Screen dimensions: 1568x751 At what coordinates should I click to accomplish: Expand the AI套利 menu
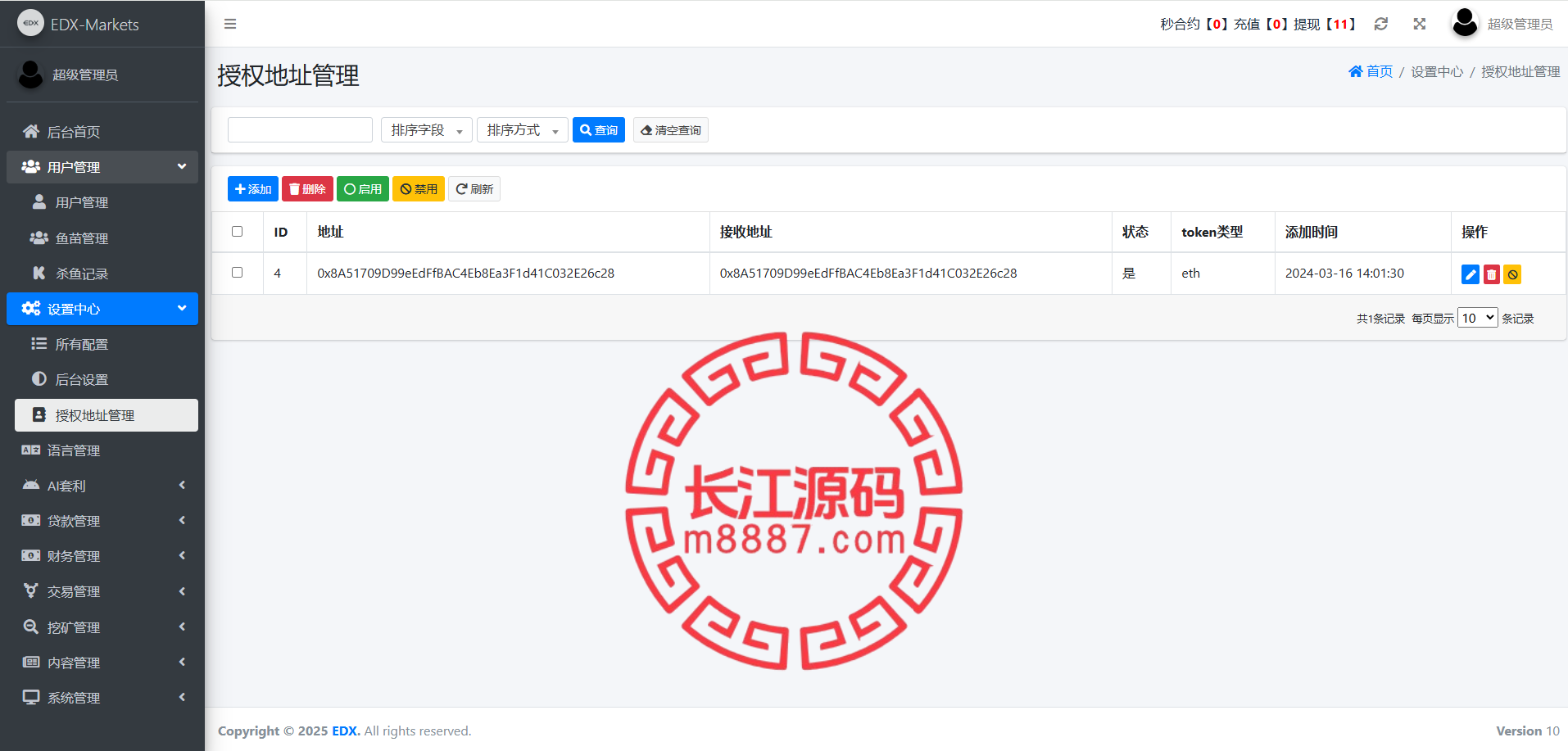[102, 486]
